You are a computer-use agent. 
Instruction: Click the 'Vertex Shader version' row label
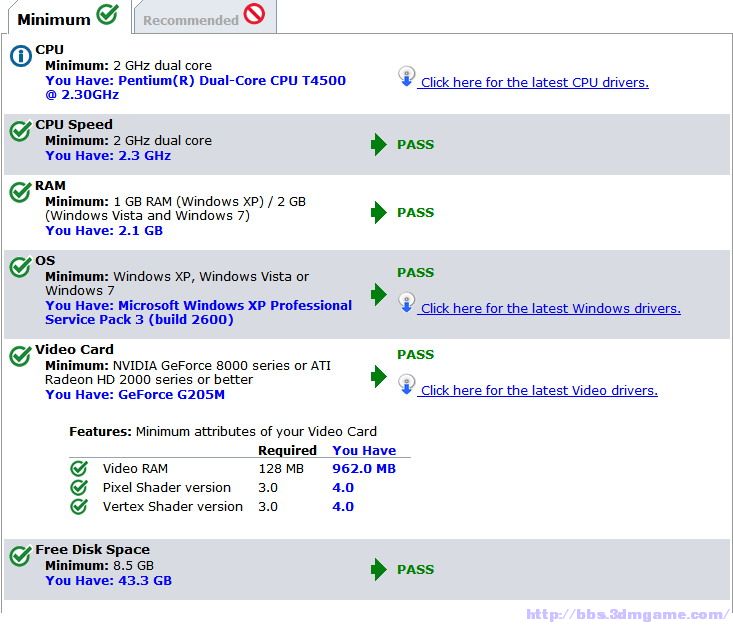coord(173,507)
